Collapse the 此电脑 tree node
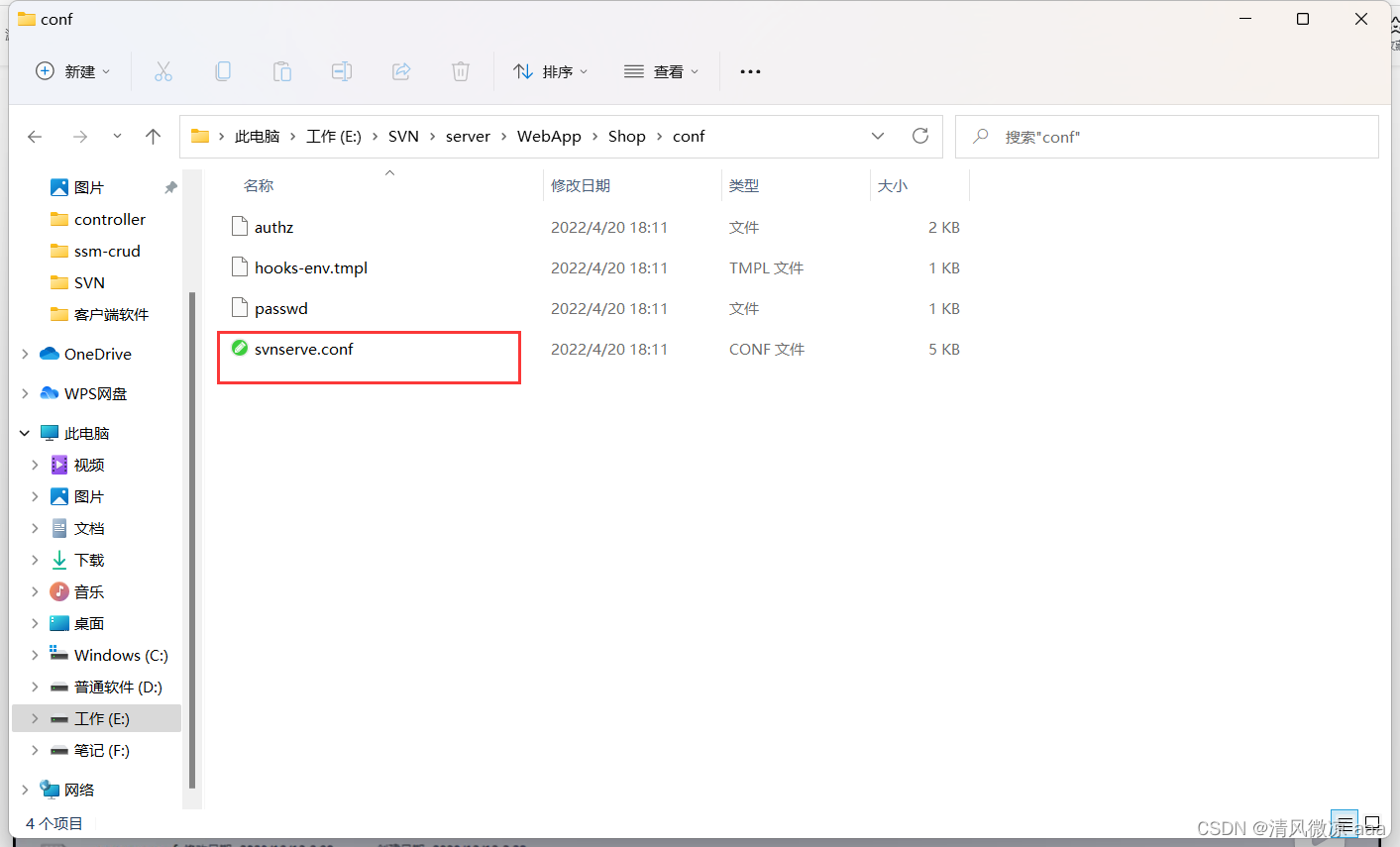Screen dimensions: 1400x847 coord(25,433)
